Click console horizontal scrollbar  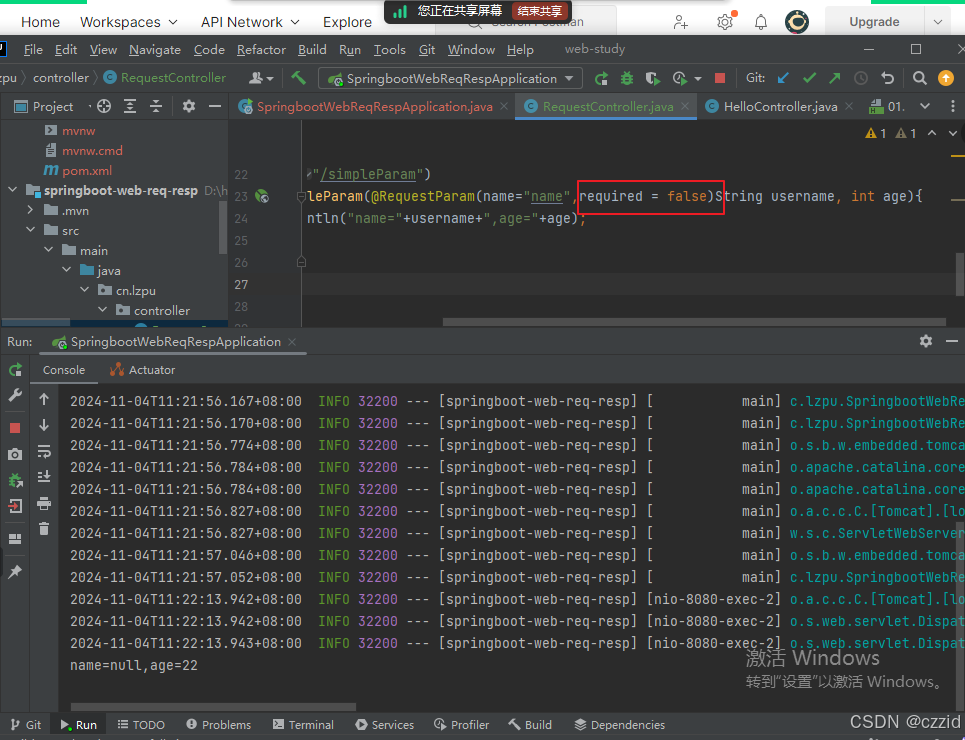pos(213,707)
